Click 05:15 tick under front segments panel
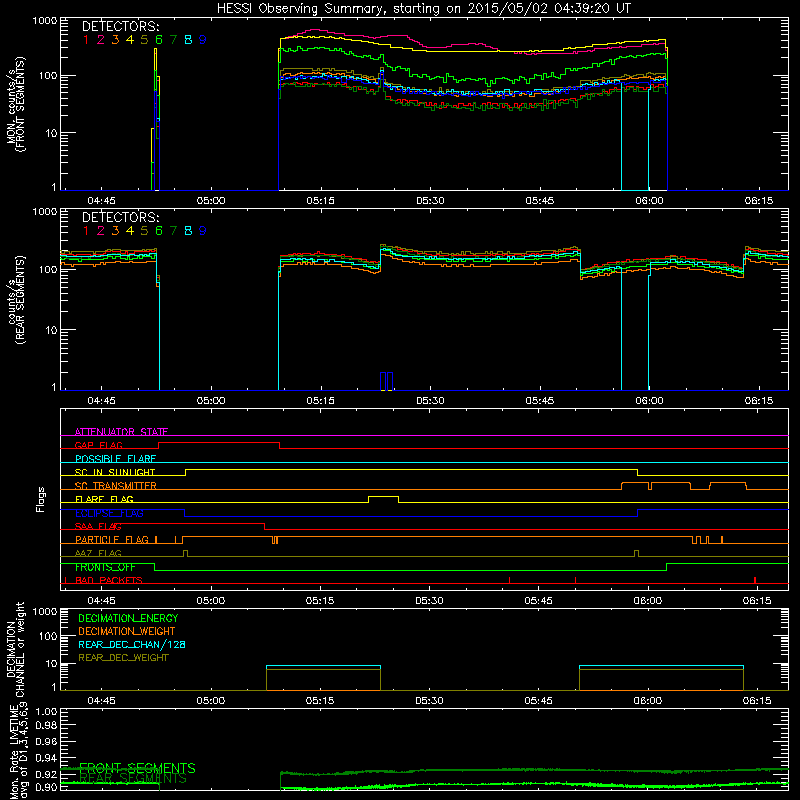 pos(320,201)
